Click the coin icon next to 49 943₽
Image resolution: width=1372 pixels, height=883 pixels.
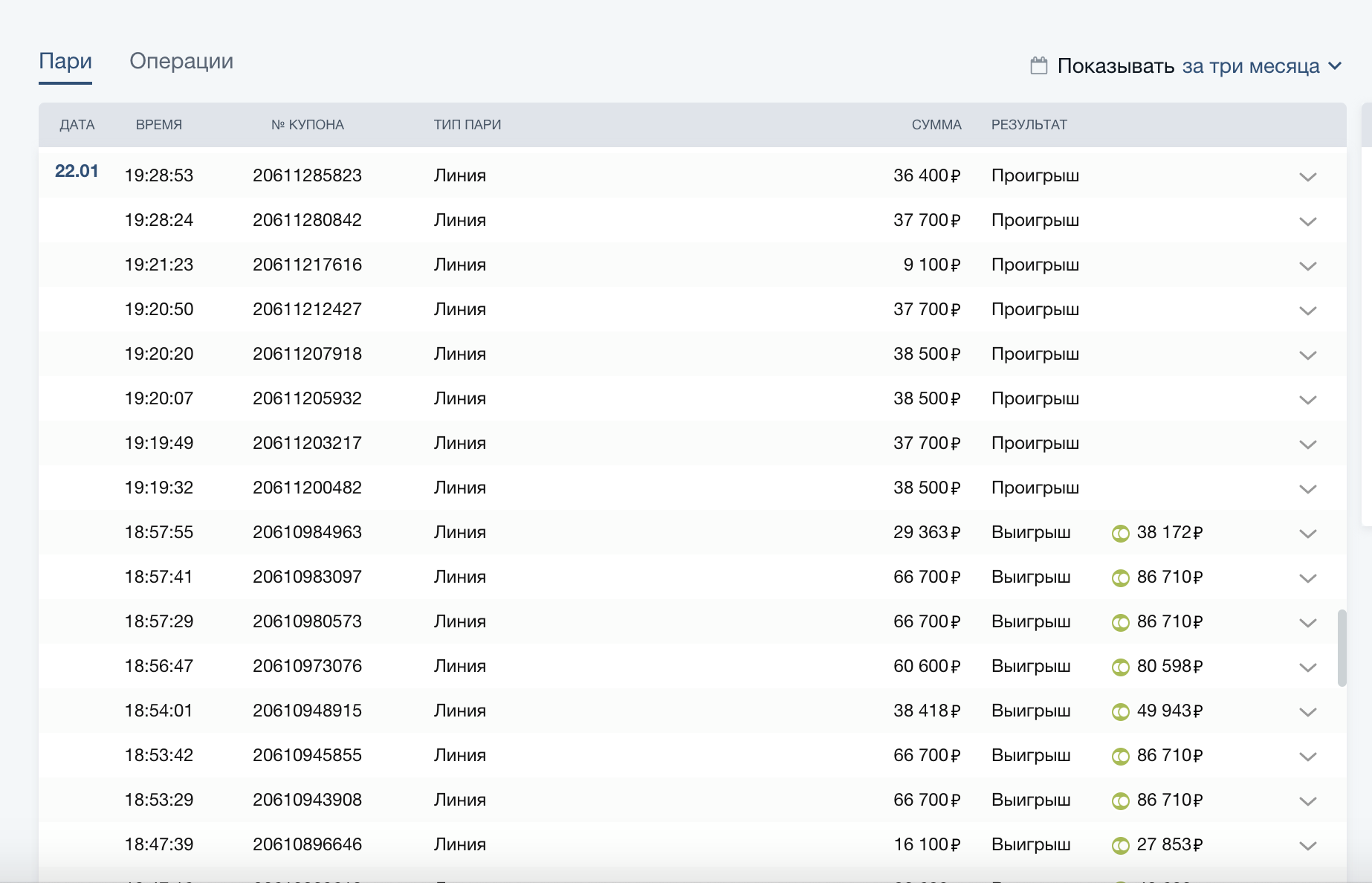pos(1120,712)
